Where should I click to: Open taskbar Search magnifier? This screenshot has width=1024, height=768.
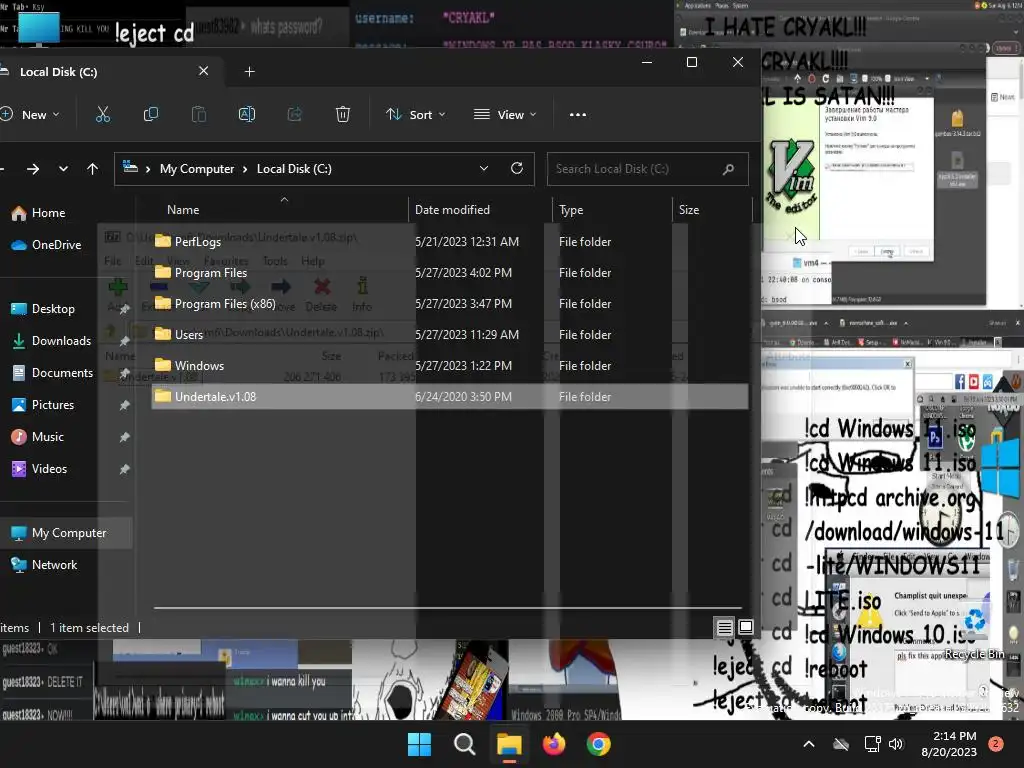[464, 744]
